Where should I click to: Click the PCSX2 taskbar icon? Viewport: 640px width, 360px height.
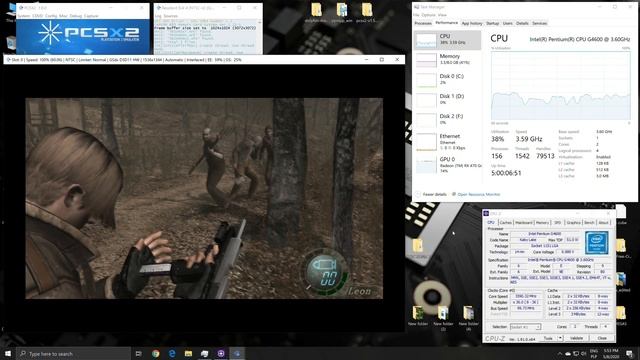pyautogui.click(x=237, y=353)
